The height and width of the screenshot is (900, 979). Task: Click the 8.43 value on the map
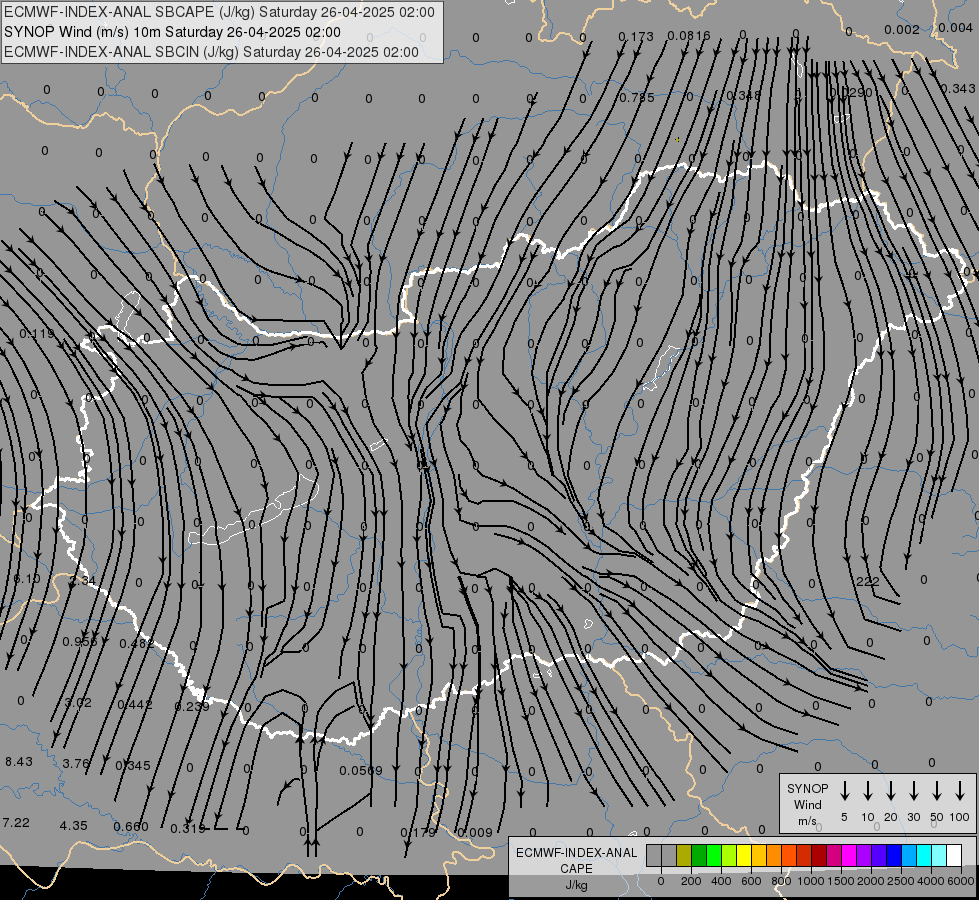[19, 761]
